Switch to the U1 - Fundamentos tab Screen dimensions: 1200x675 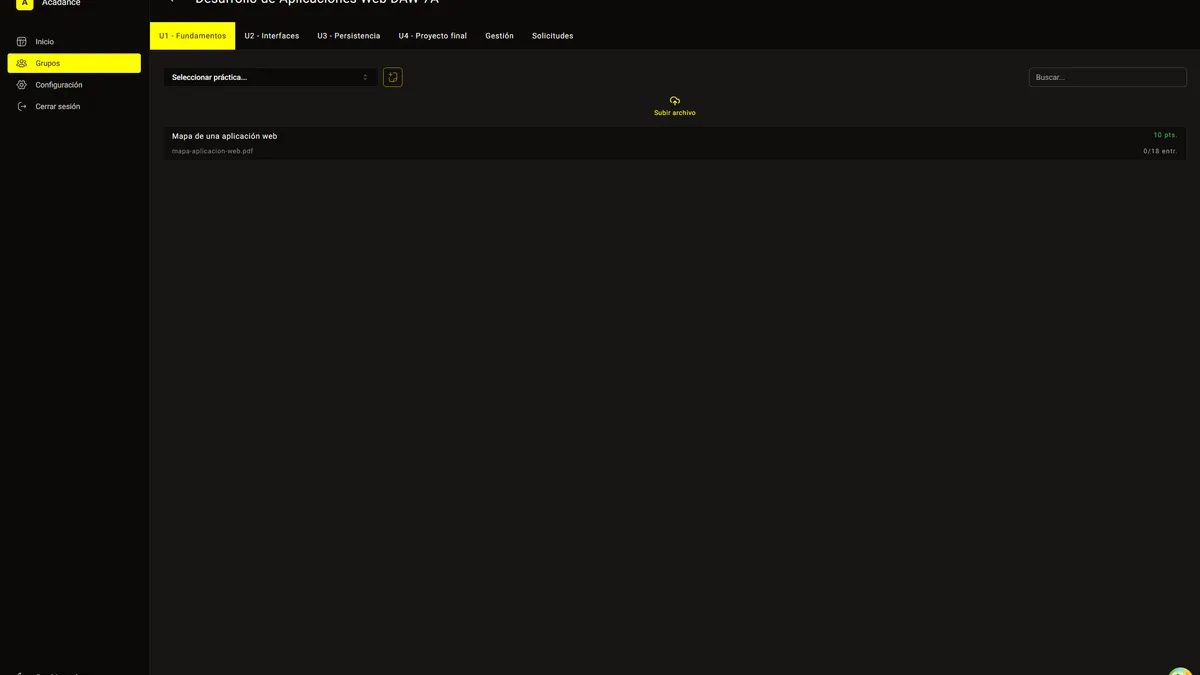(193, 36)
